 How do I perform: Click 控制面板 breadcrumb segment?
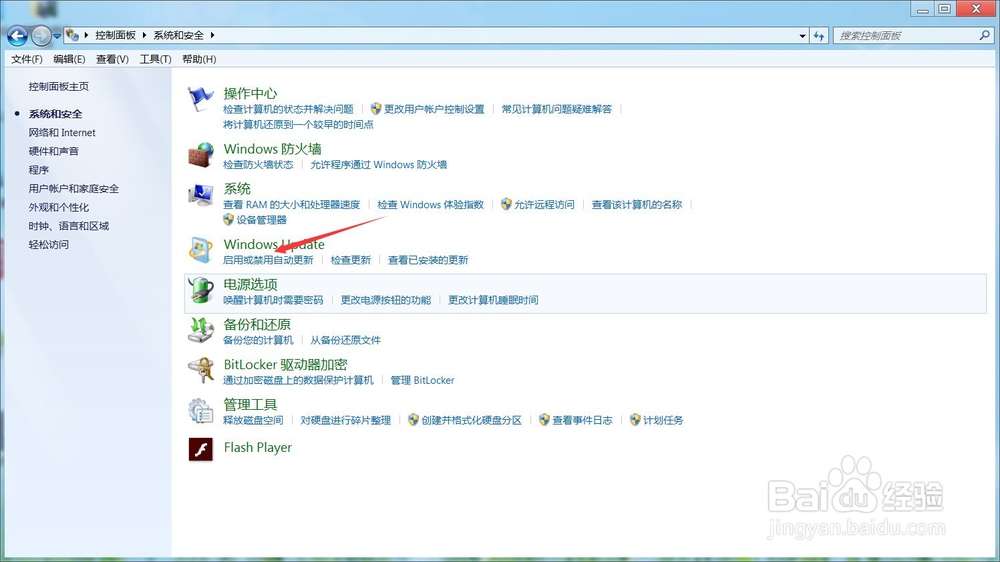(115, 35)
